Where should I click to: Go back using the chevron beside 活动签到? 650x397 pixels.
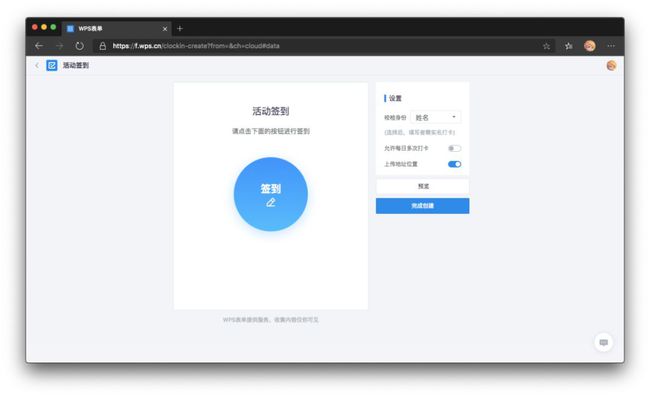pos(37,65)
